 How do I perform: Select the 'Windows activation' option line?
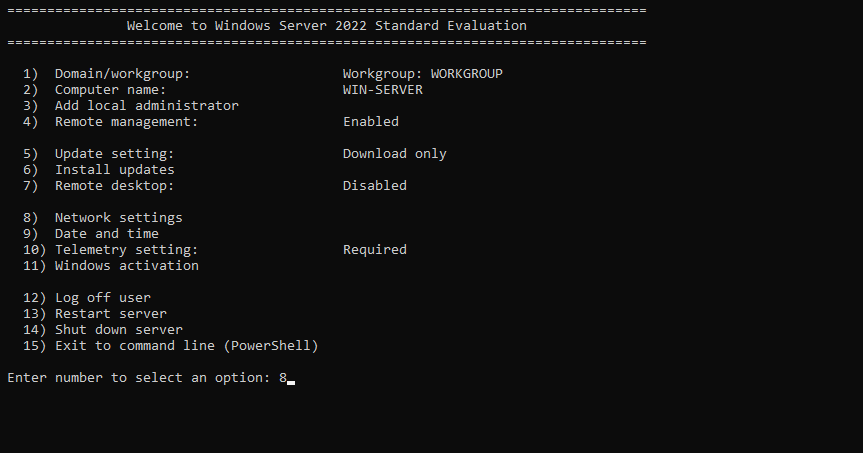(x=111, y=265)
